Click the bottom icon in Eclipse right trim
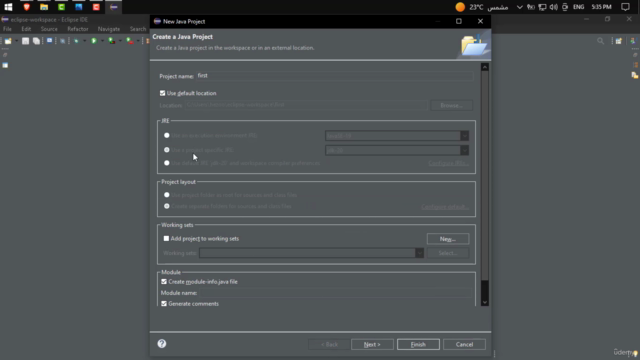The image size is (640, 360). 635,75
